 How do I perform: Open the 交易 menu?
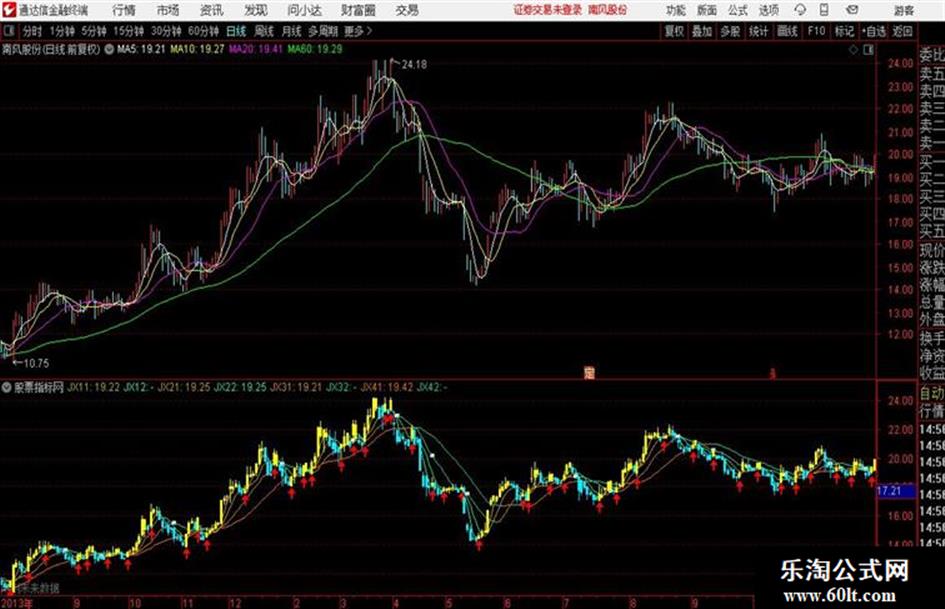point(407,10)
